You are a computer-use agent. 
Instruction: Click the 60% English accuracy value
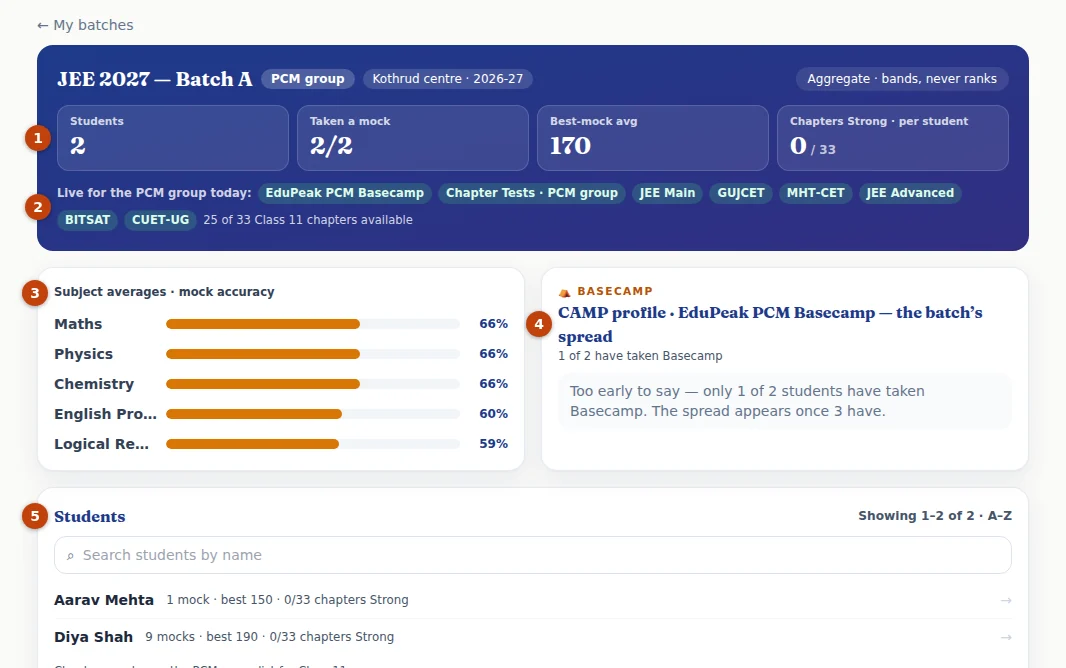494,414
